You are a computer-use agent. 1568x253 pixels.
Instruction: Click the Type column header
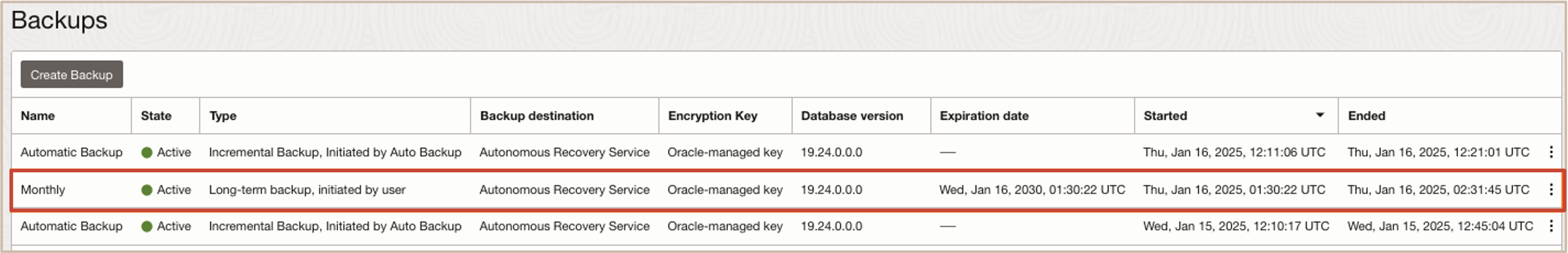223,116
